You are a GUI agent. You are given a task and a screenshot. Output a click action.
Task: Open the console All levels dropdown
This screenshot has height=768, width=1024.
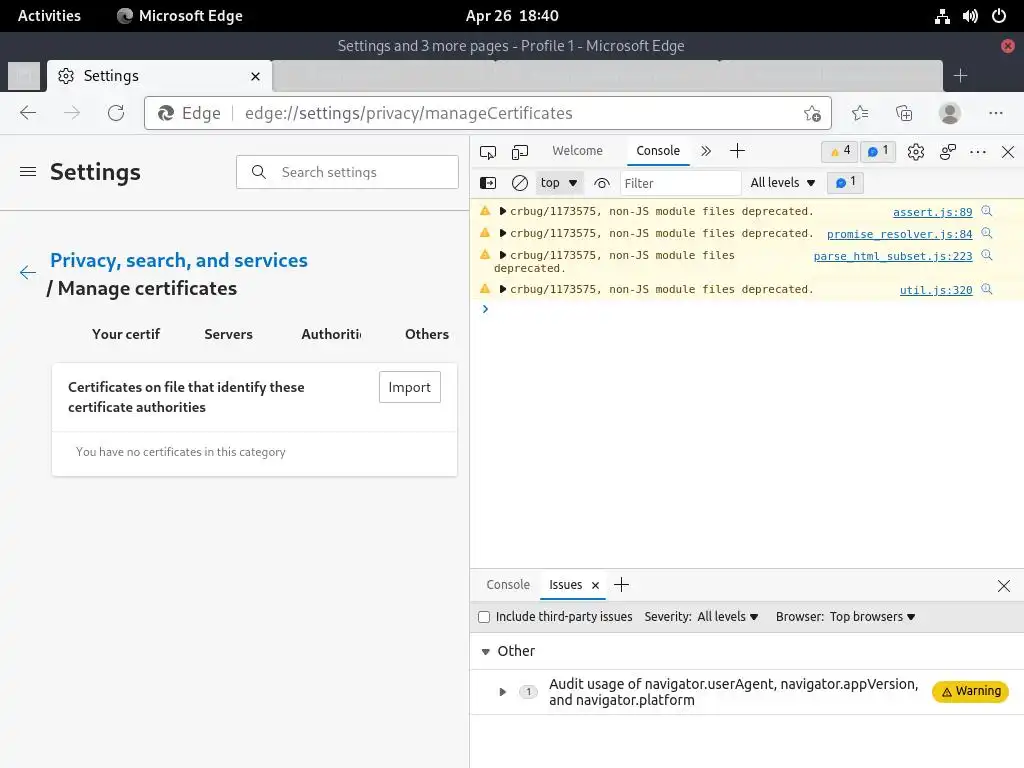point(783,183)
